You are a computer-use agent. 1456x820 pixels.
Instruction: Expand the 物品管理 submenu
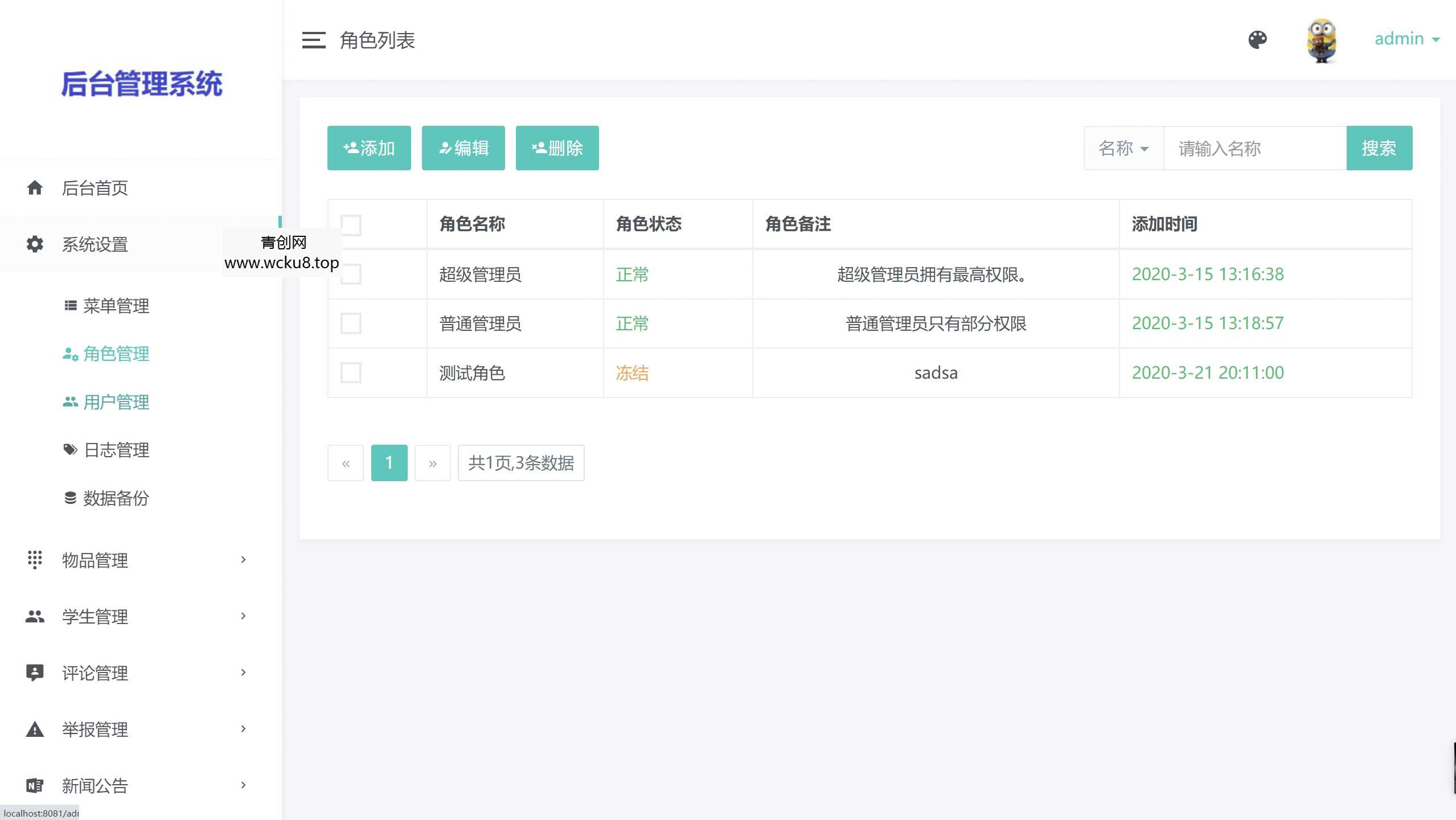coord(243,560)
